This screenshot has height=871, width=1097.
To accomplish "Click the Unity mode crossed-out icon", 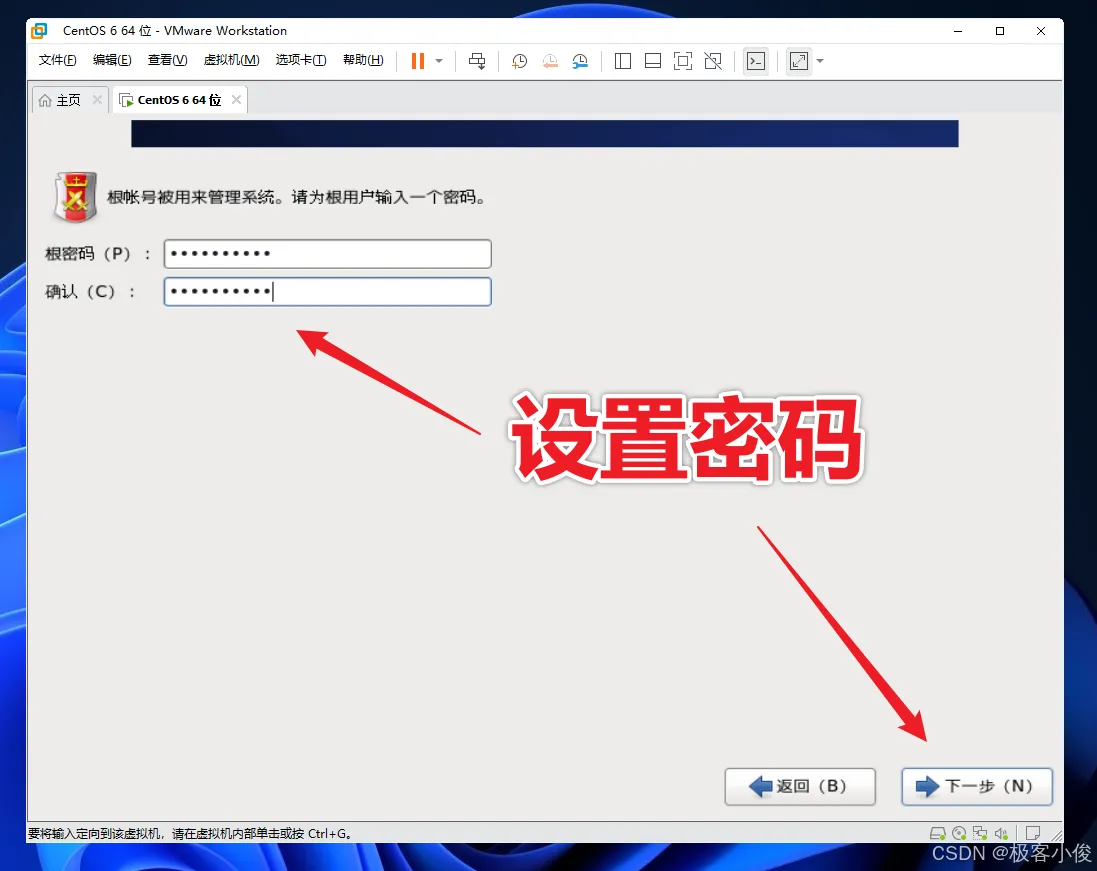I will coord(713,61).
